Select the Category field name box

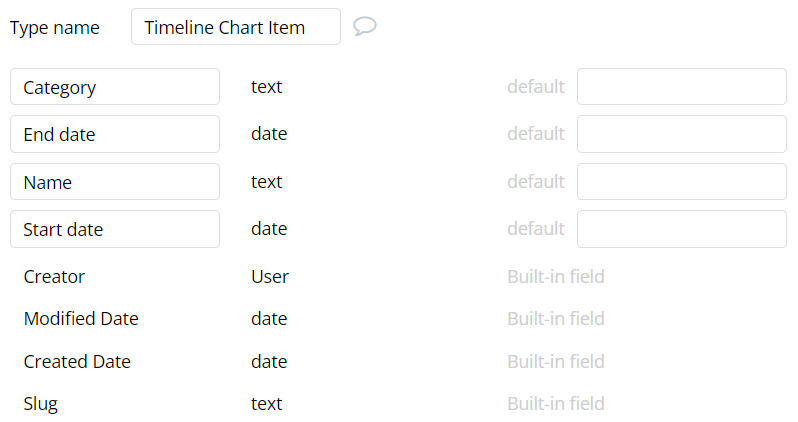[115, 87]
